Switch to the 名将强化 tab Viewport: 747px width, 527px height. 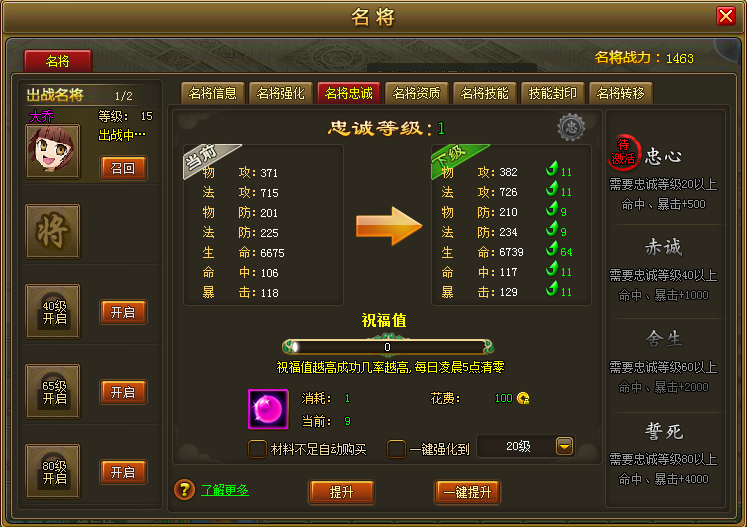(x=281, y=93)
